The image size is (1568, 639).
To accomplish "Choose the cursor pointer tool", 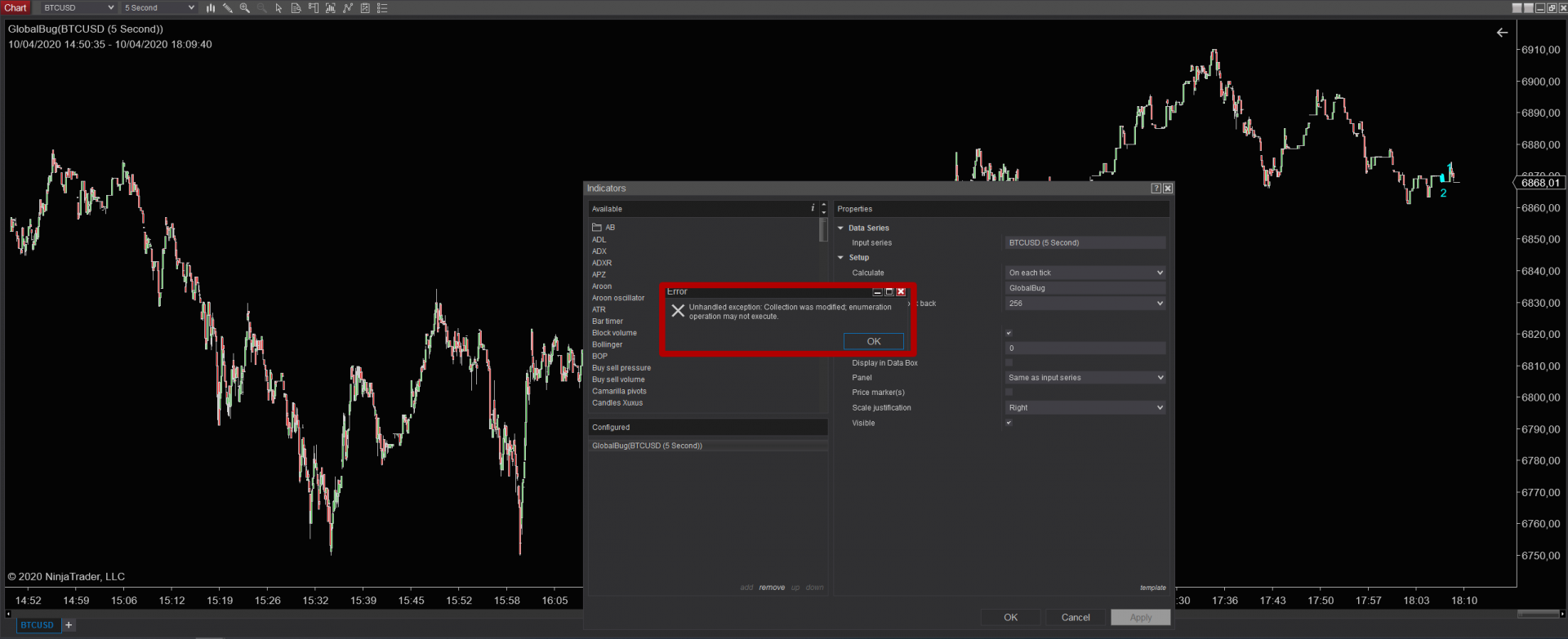I will click(278, 8).
